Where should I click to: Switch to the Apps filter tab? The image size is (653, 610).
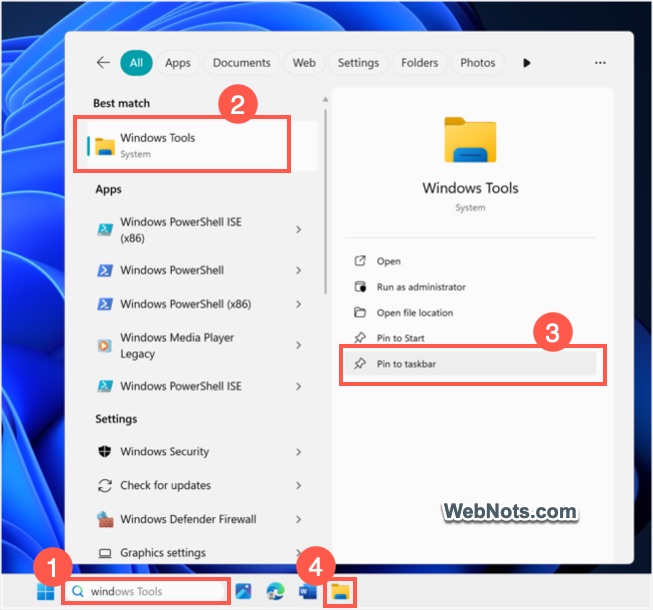(x=178, y=63)
